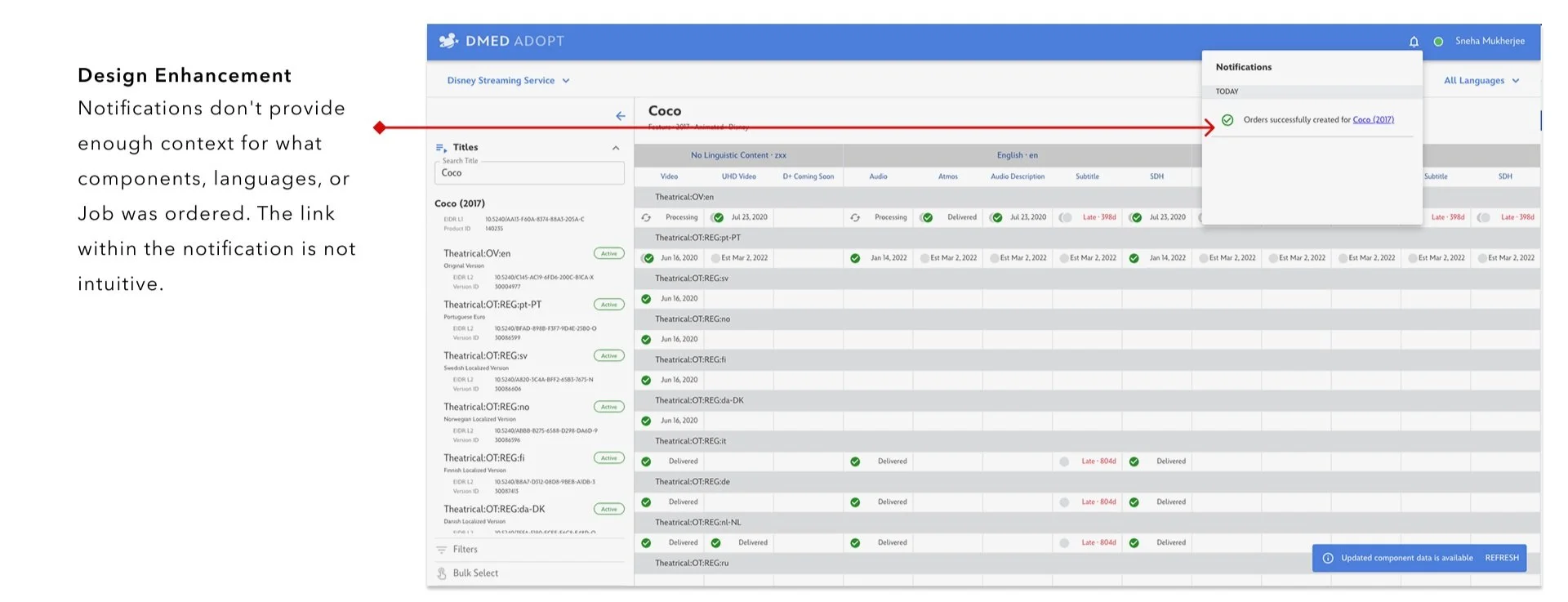Open the Filters panel
This screenshot has height=602, width=1568.
[465, 550]
